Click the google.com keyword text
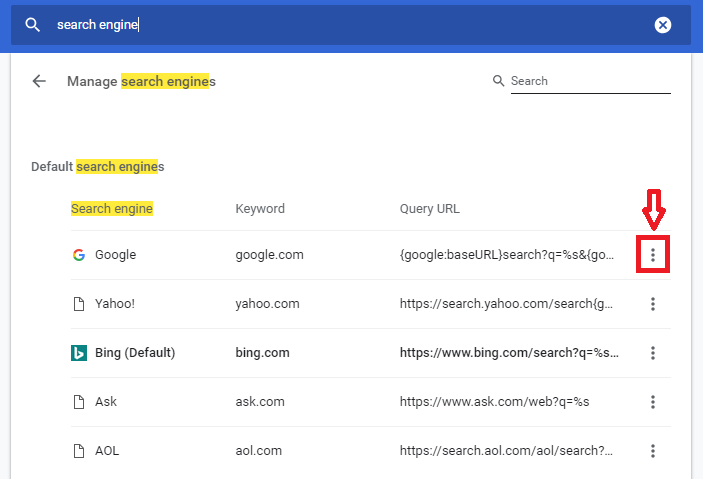The image size is (704, 479). pos(269,255)
